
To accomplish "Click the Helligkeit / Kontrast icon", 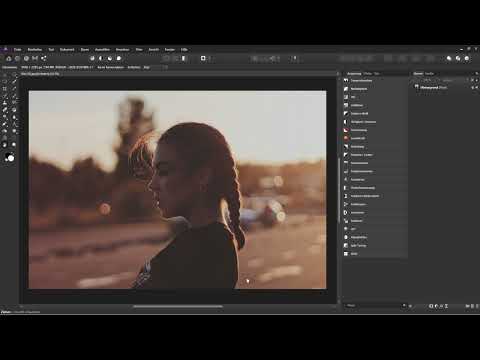I will [346, 122].
